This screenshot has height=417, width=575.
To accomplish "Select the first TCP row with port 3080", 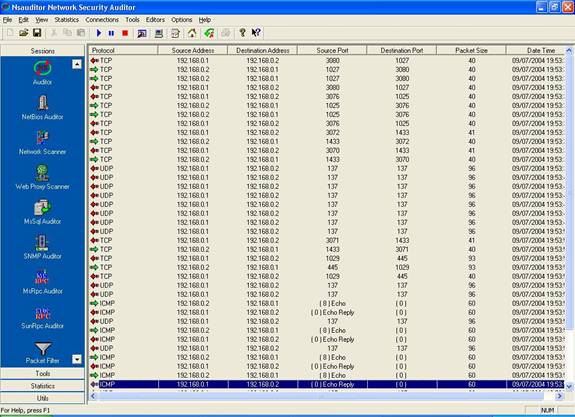I will click(327, 61).
